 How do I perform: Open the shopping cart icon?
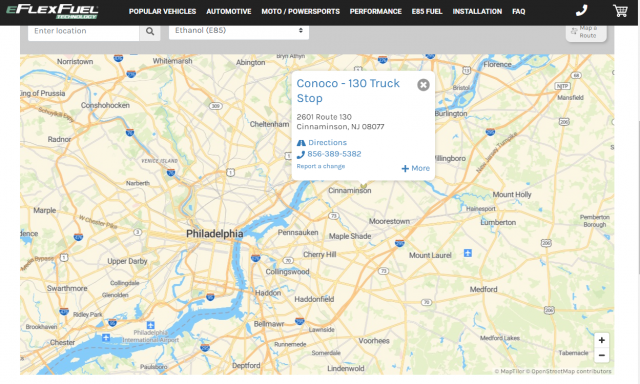620,11
